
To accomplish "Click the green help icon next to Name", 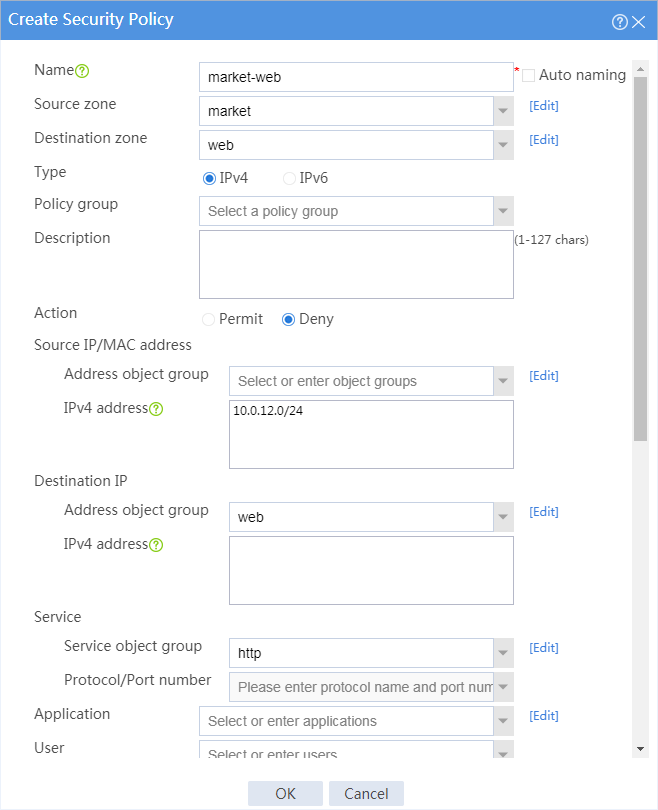I will click(82, 71).
